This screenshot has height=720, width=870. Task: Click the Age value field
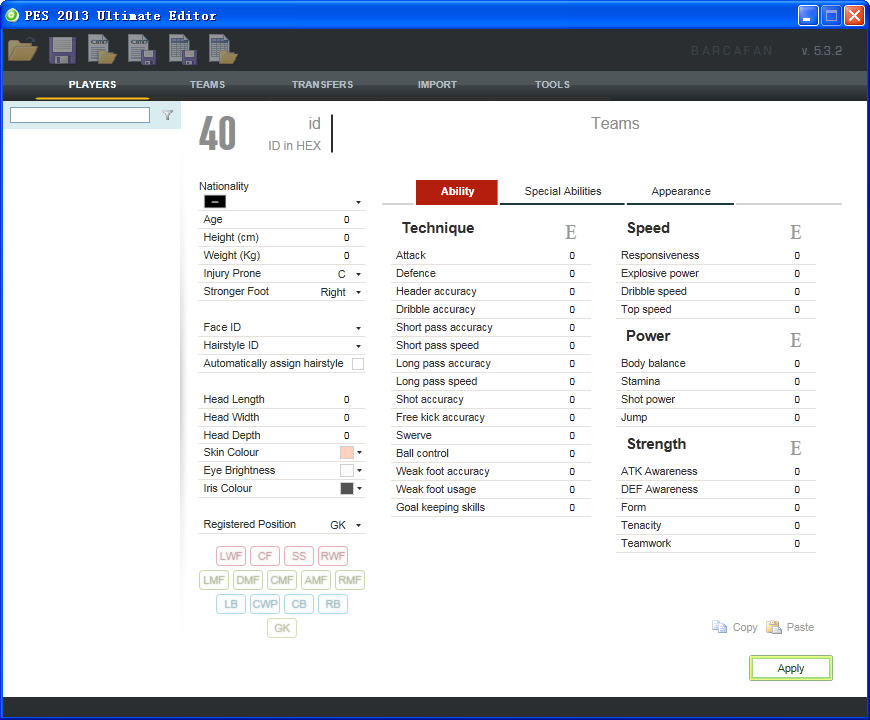point(346,220)
